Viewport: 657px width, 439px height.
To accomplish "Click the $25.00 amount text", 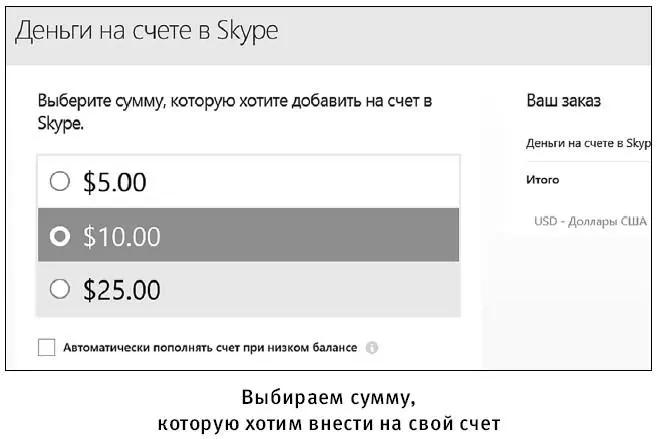I will (122, 290).
